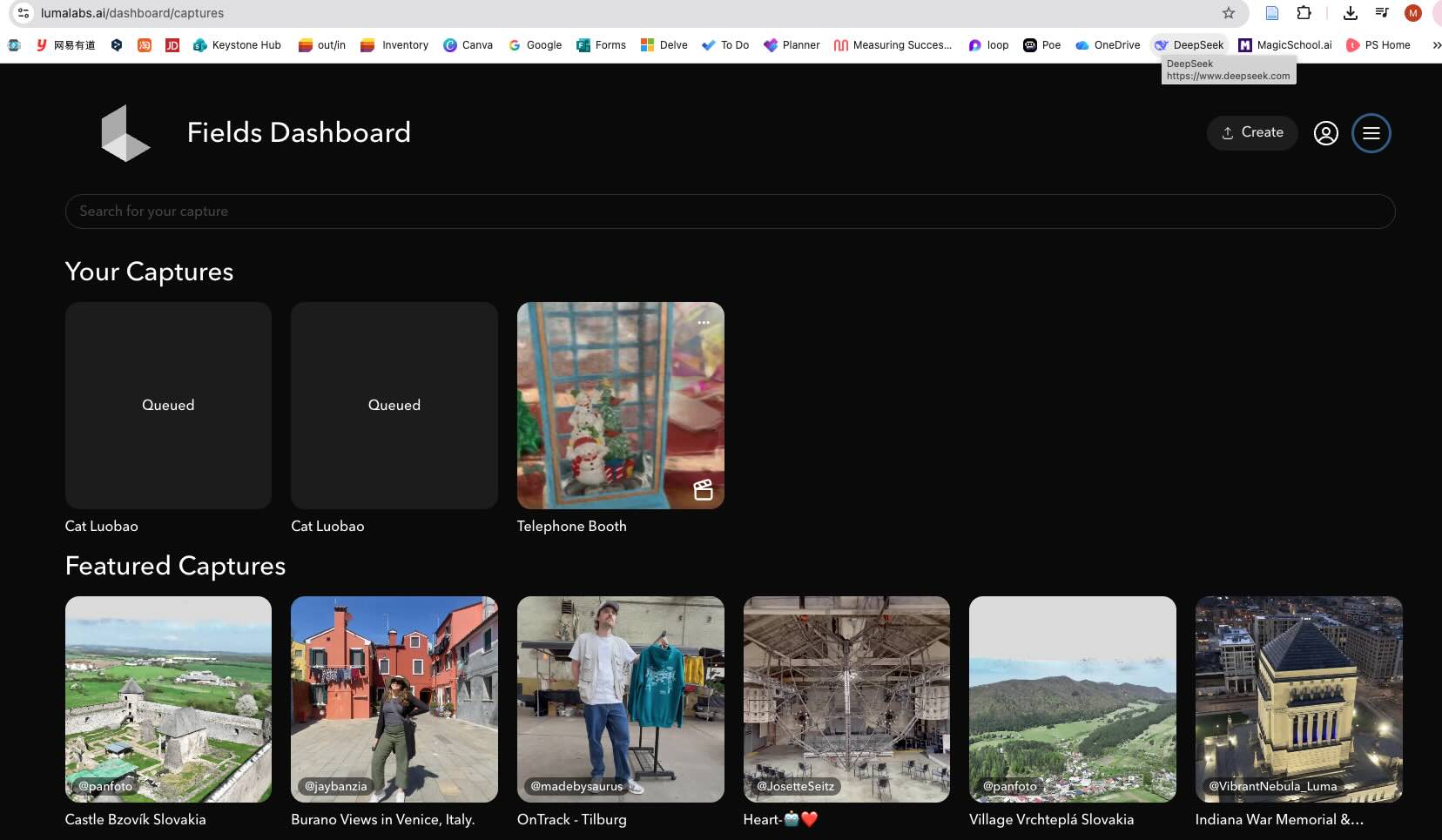
Task: Open the browser Extensions puzzle icon
Action: coord(1304,13)
